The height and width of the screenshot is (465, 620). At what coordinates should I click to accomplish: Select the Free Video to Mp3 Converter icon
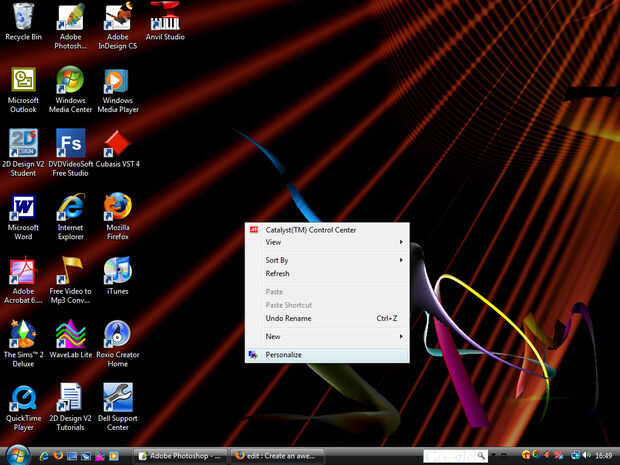click(x=70, y=281)
